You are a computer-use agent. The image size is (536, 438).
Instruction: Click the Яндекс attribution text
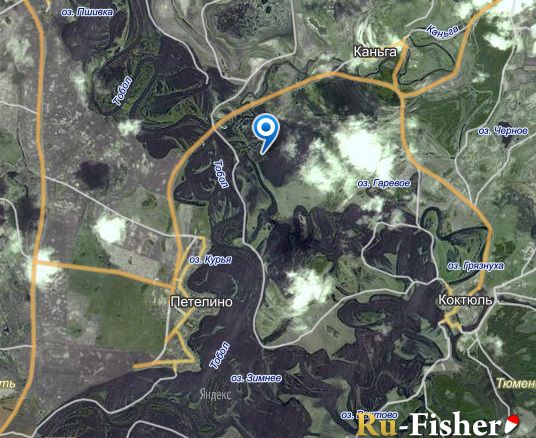click(215, 395)
